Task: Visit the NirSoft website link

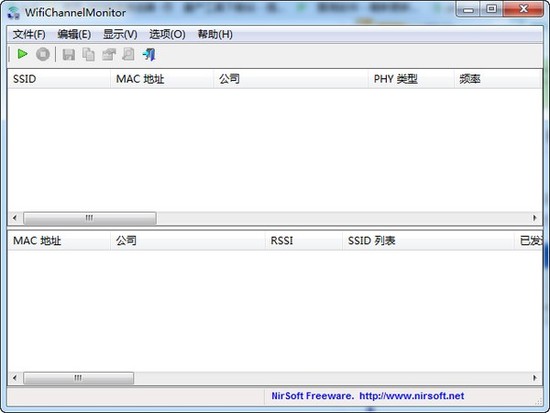Action: [x=411, y=396]
